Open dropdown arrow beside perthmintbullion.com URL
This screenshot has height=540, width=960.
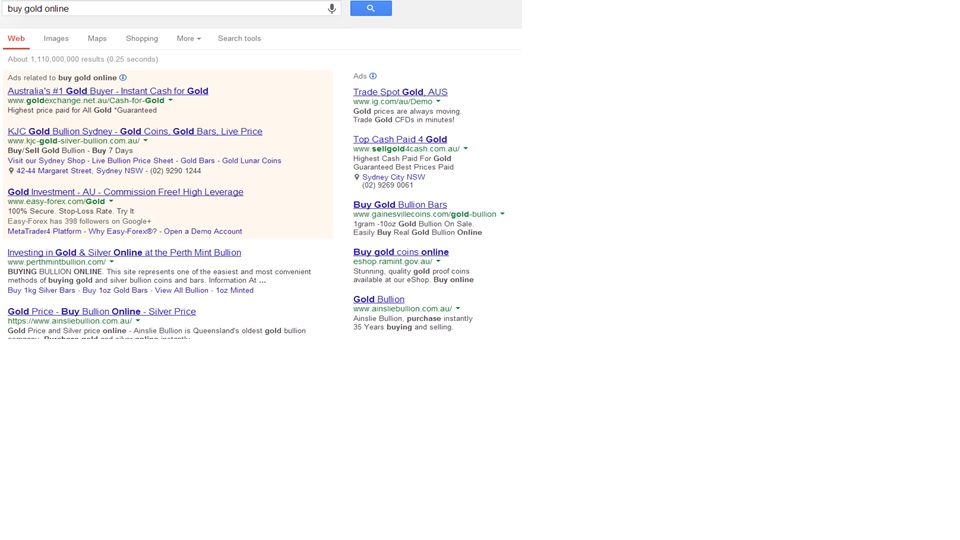point(111,262)
